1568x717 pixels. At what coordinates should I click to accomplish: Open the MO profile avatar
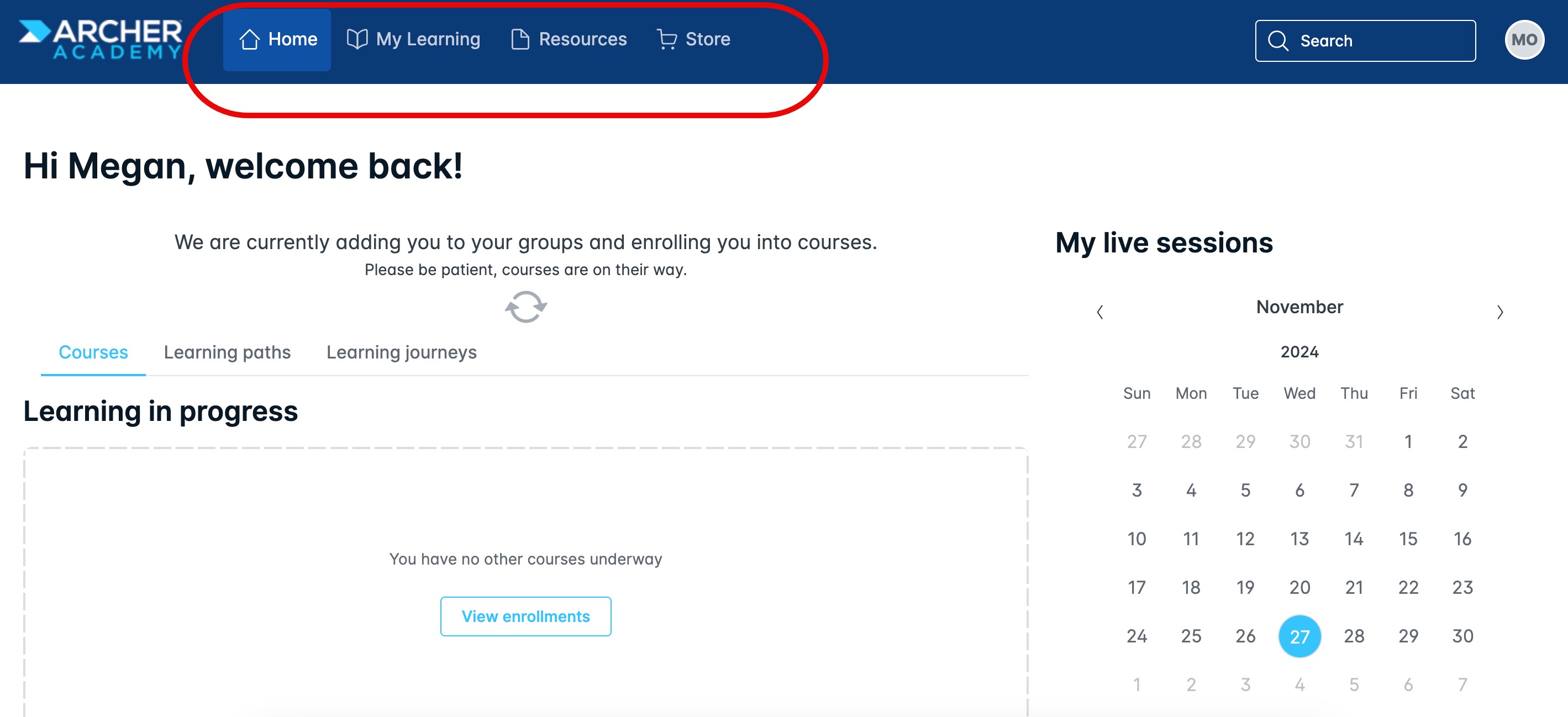click(1524, 40)
